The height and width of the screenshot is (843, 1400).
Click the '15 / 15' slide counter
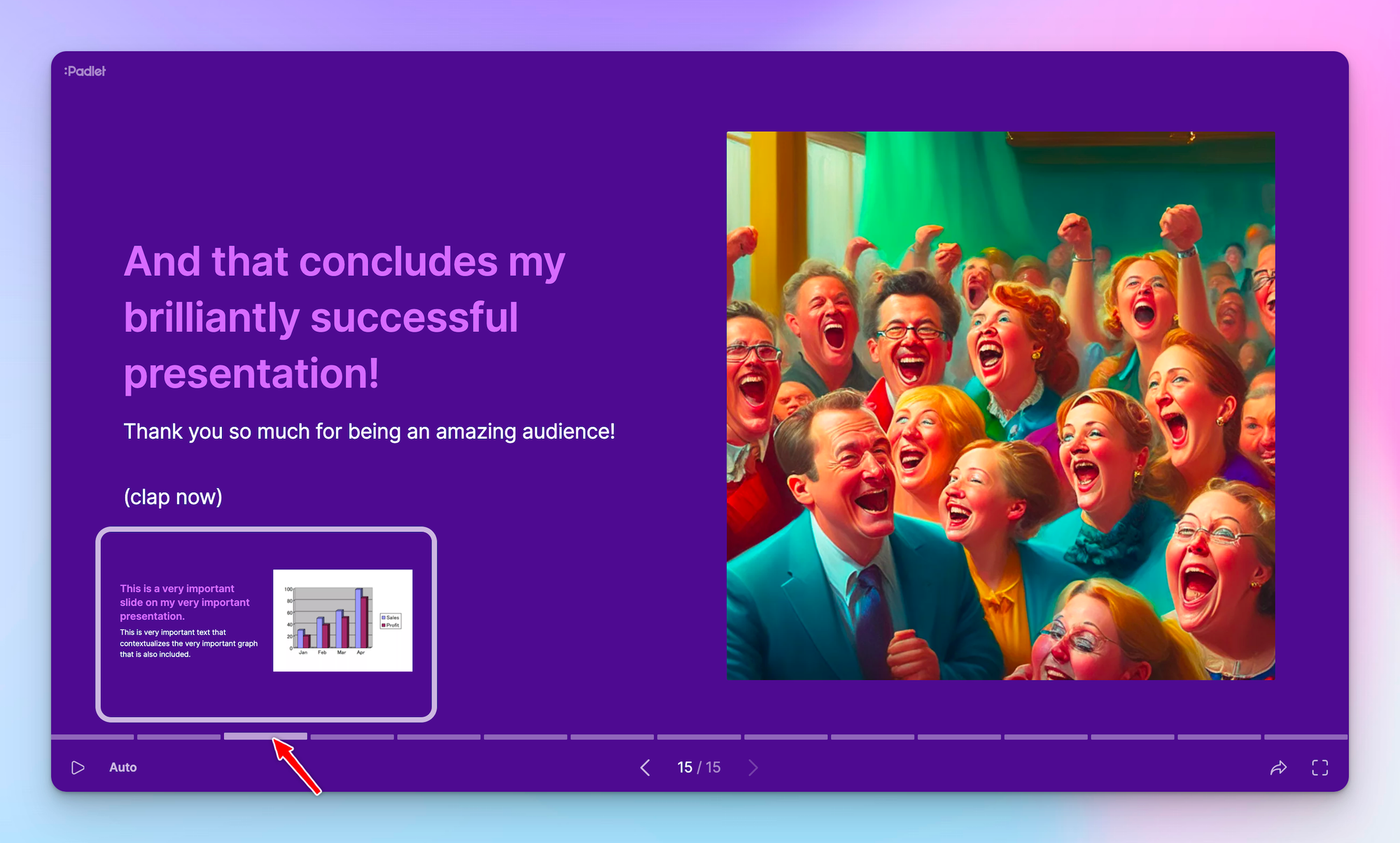tap(699, 767)
